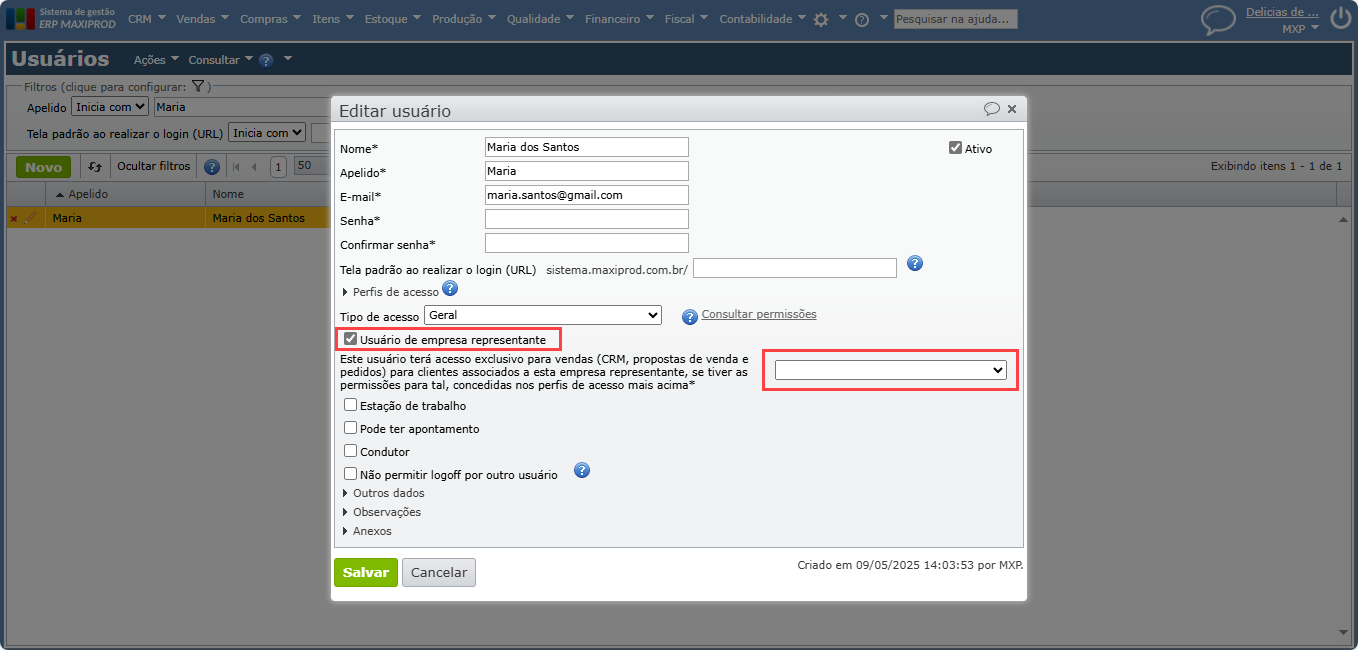Image resolution: width=1358 pixels, height=650 pixels.
Task: Expand Outros dados section
Action: [x=384, y=493]
